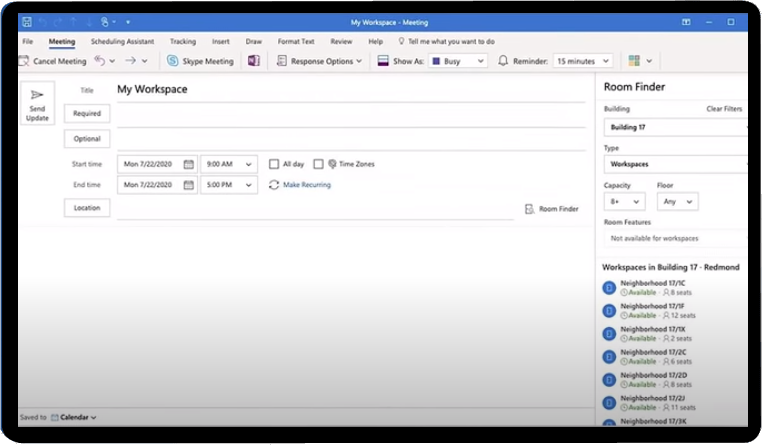Open the Reminder 15 minutes dropdown

click(x=583, y=61)
